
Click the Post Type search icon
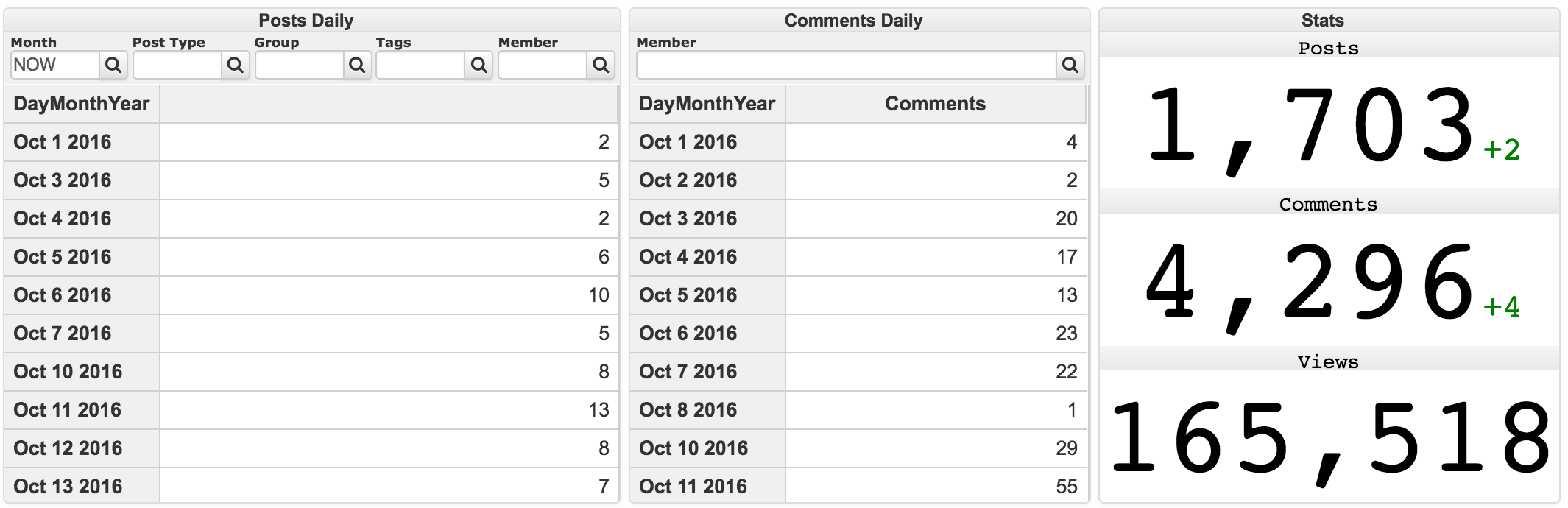pyautogui.click(x=236, y=65)
